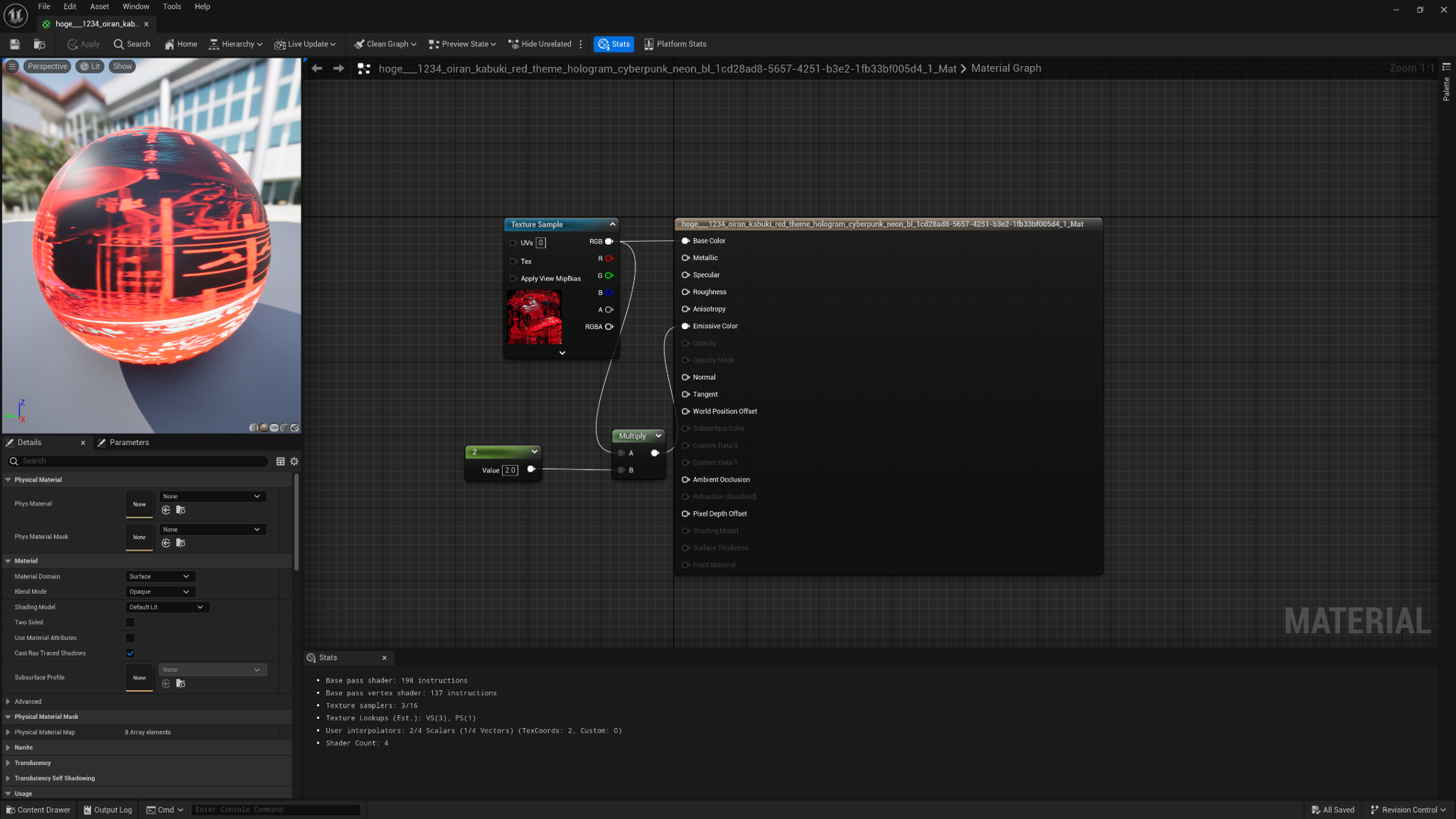This screenshot has width=1456, height=819.
Task: Click the Home toolbar icon
Action: [x=180, y=44]
